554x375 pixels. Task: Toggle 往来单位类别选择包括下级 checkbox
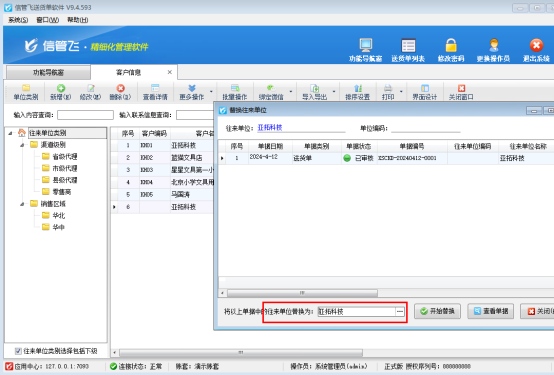[x=18, y=351]
